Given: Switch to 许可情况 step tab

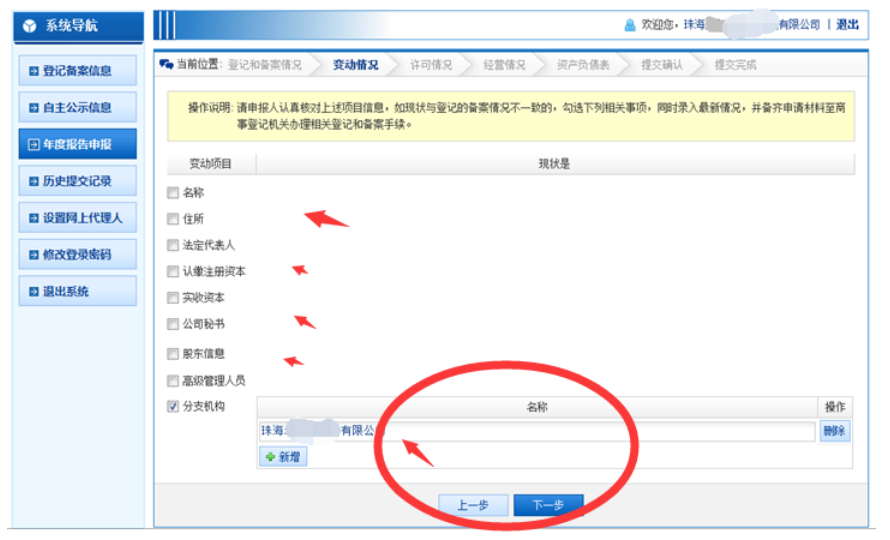Looking at the screenshot, I should point(431,65).
